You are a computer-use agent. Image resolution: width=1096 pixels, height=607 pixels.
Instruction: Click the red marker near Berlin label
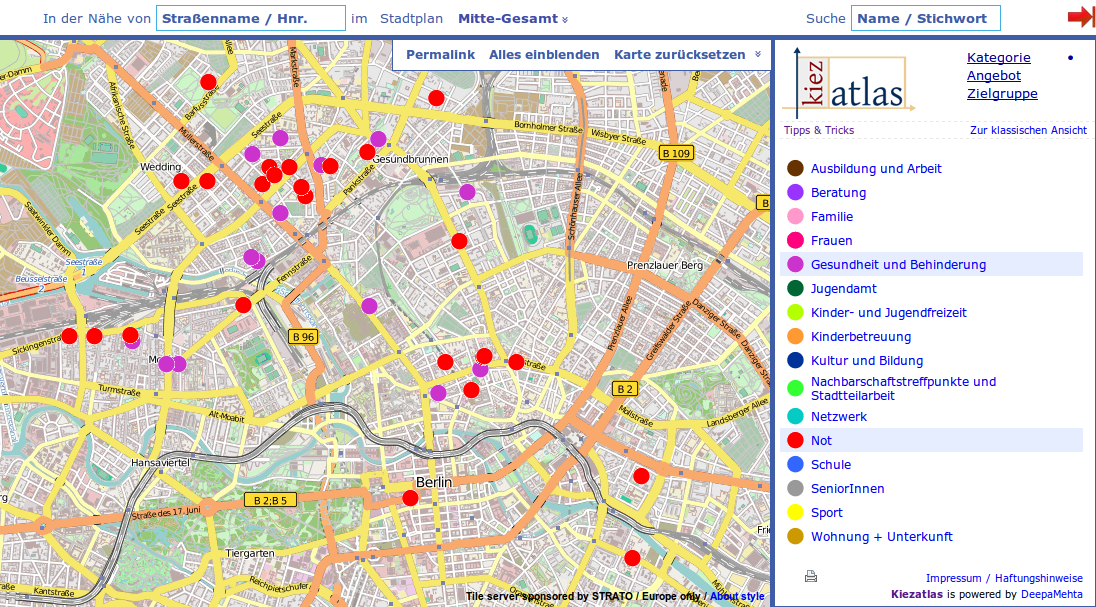point(410,498)
